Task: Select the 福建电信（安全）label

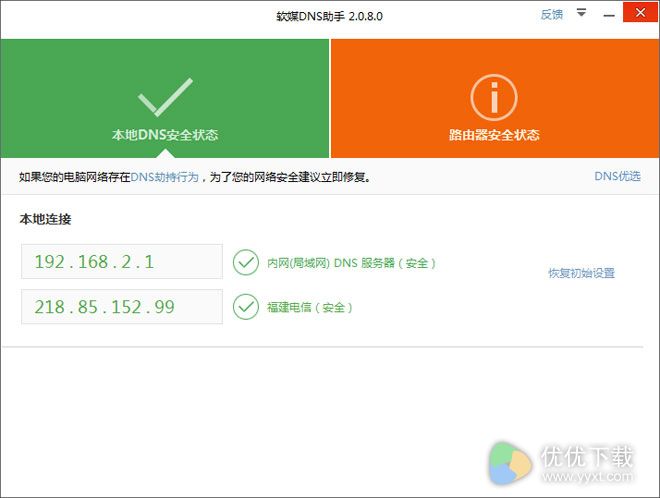Action: coord(309,307)
